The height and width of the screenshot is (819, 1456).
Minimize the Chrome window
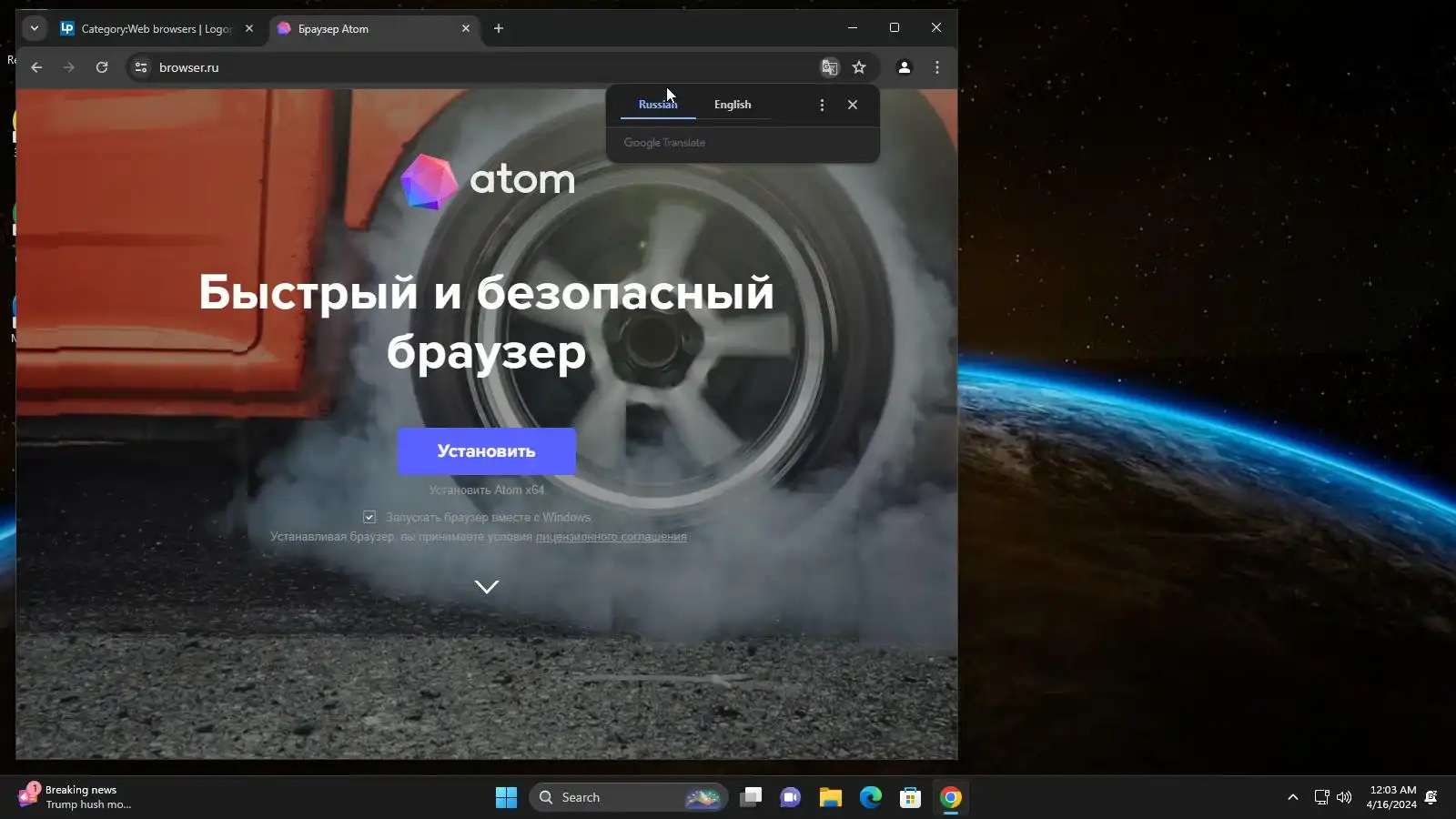click(x=853, y=27)
